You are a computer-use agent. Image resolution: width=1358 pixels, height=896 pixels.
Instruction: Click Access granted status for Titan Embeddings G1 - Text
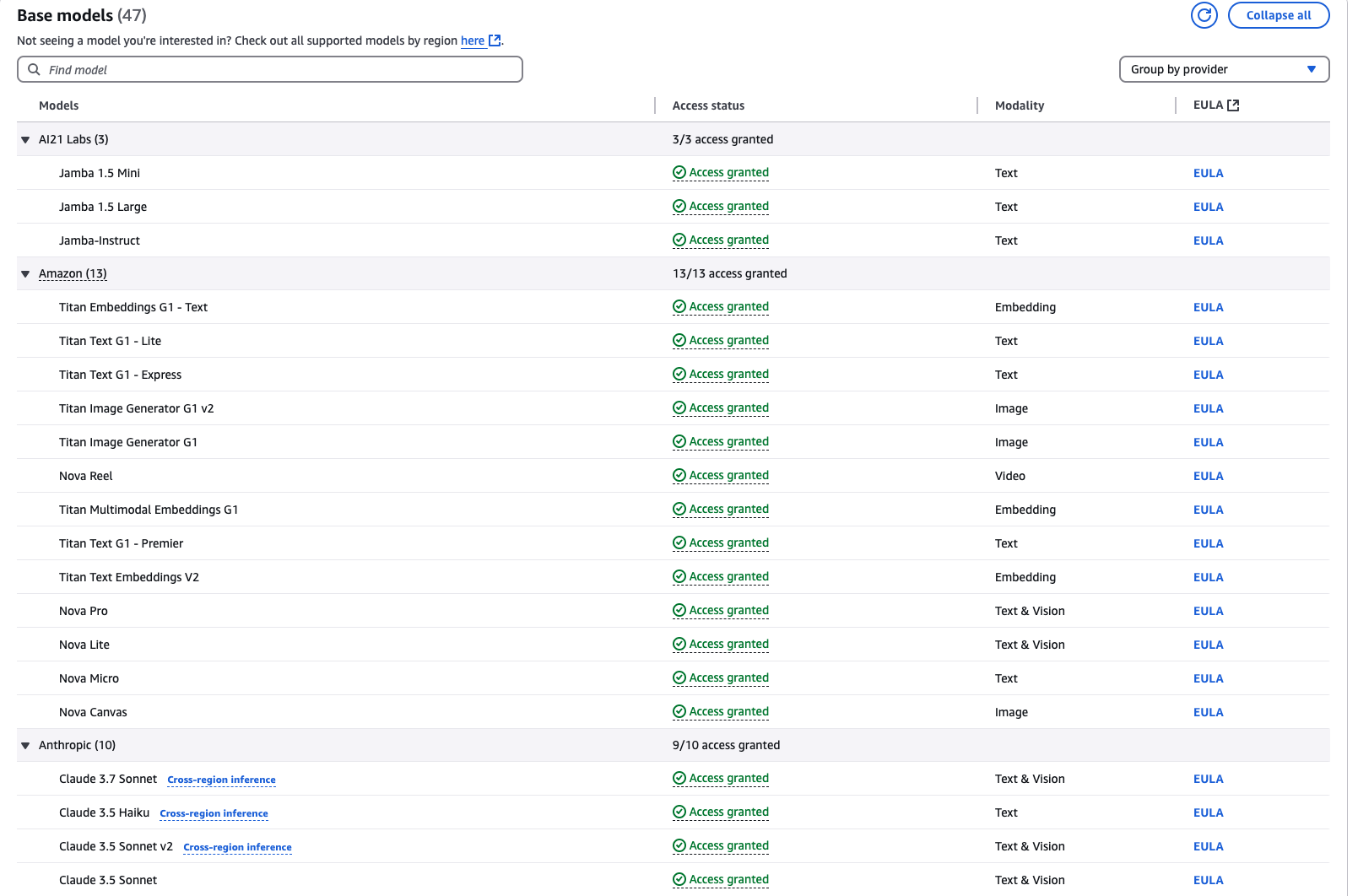[x=721, y=306]
